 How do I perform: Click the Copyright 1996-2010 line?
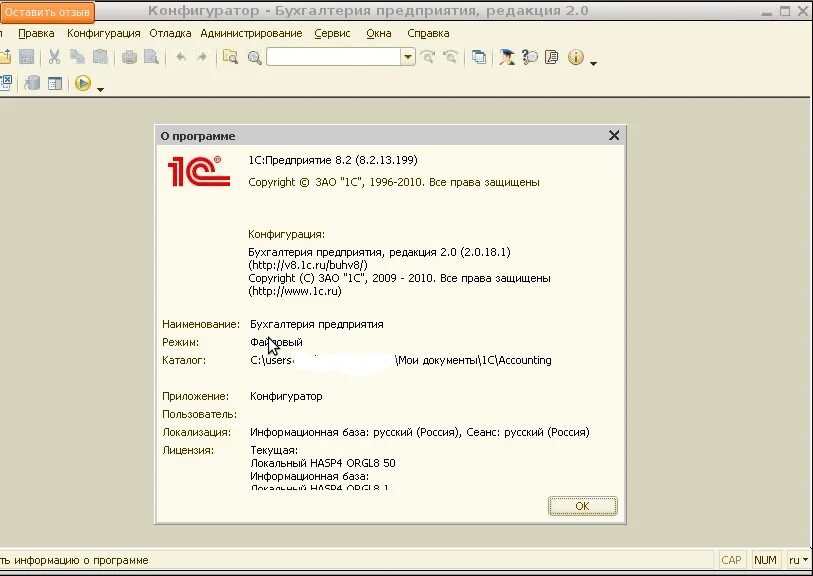point(394,182)
